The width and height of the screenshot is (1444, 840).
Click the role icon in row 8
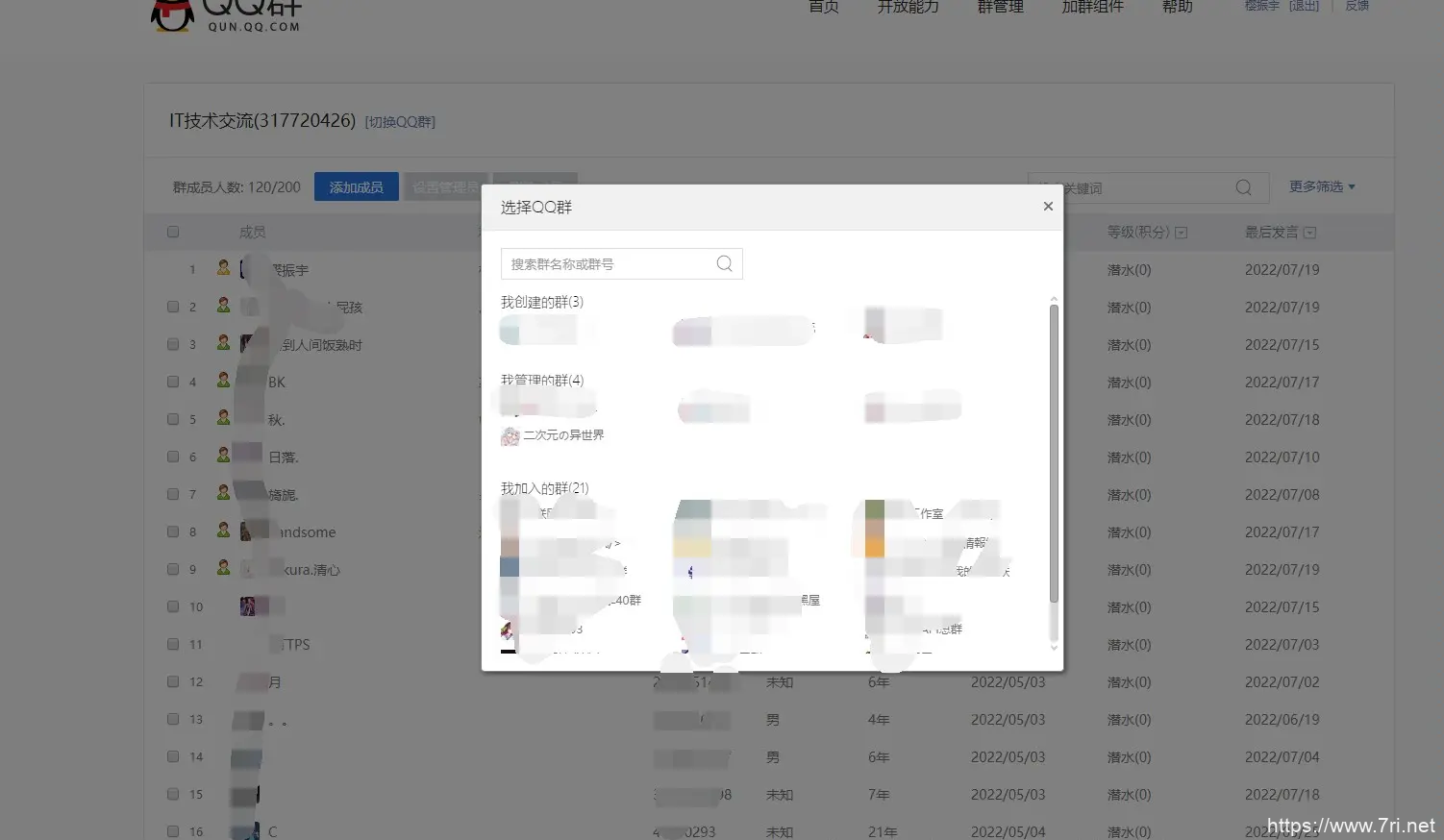tap(223, 531)
